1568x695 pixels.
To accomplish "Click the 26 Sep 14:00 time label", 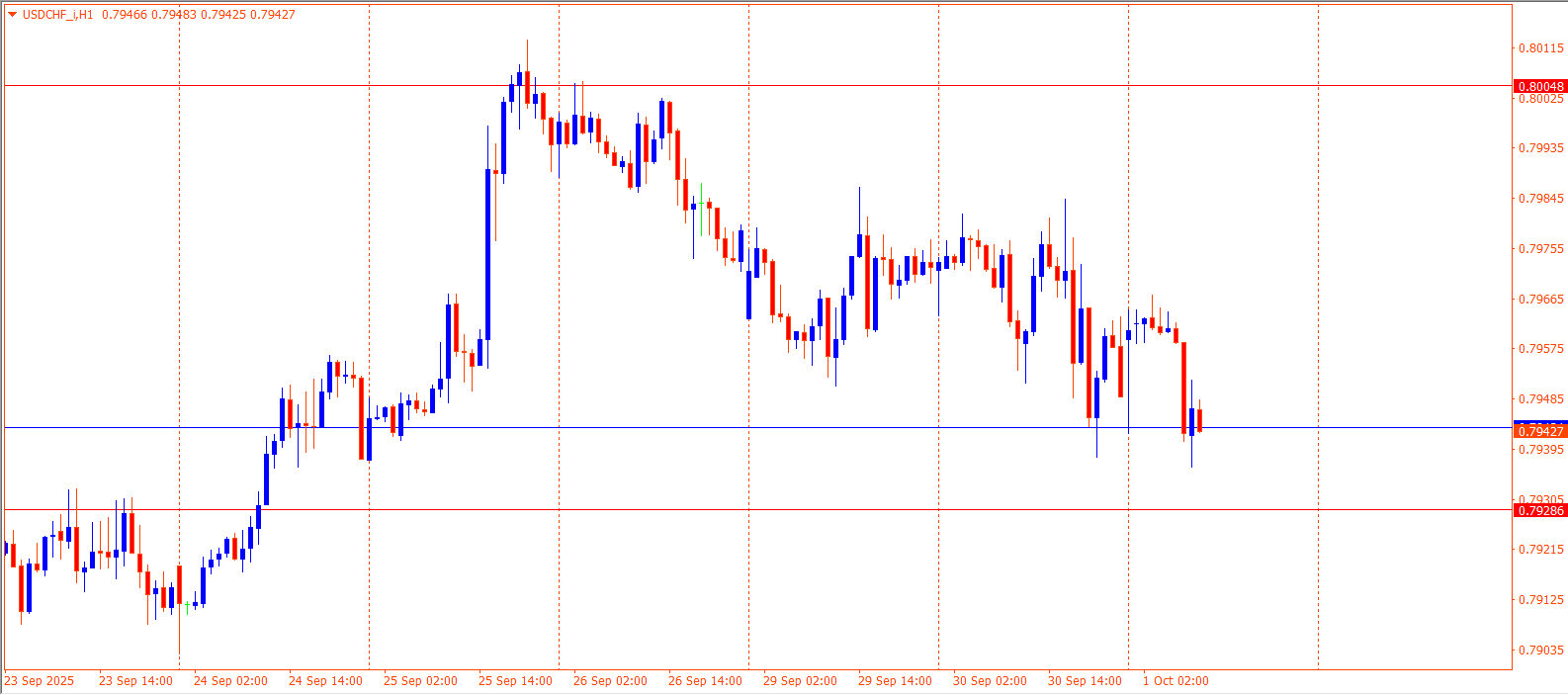I will (x=705, y=681).
